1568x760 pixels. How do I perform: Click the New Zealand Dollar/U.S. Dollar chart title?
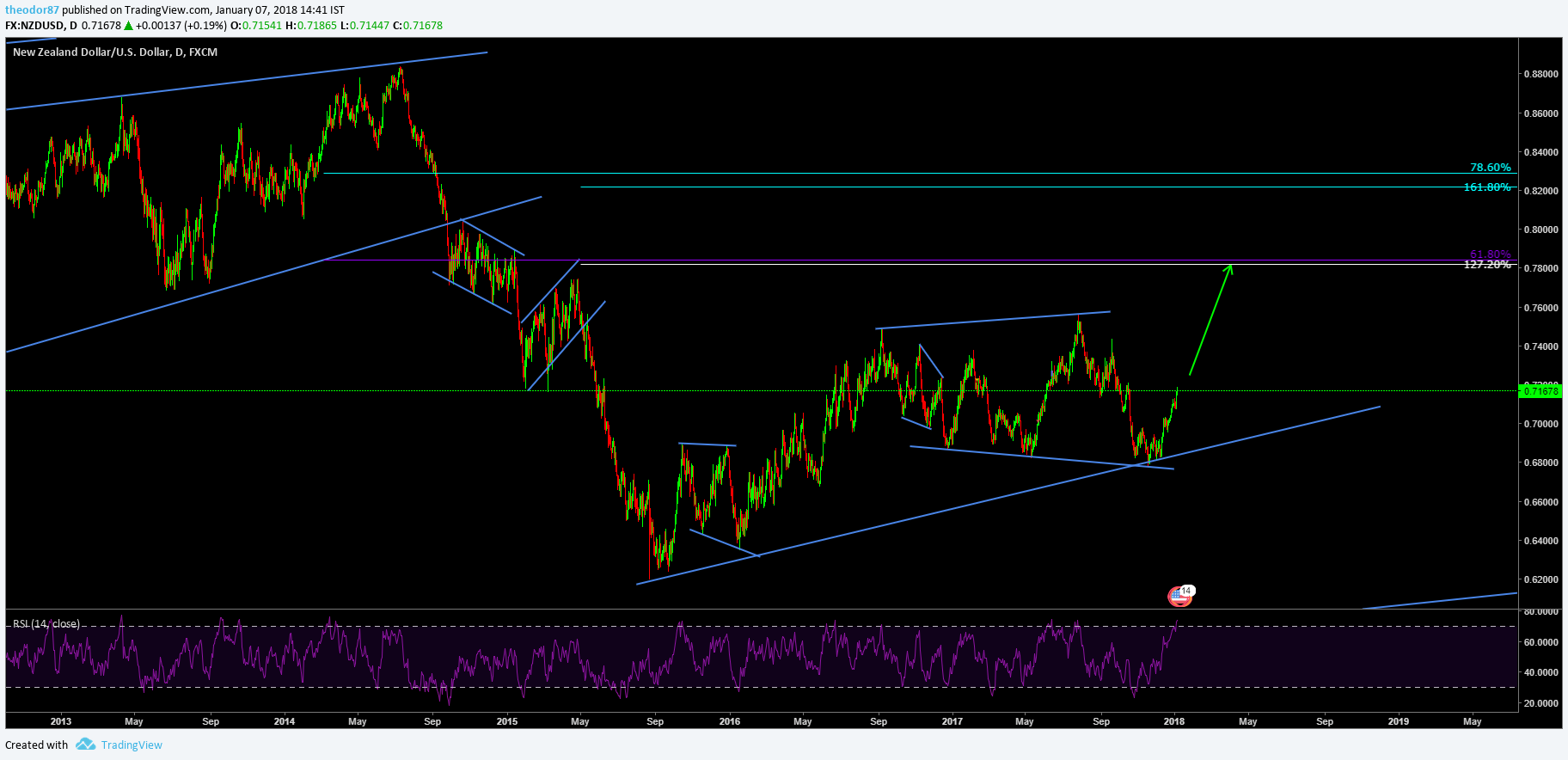coord(115,52)
